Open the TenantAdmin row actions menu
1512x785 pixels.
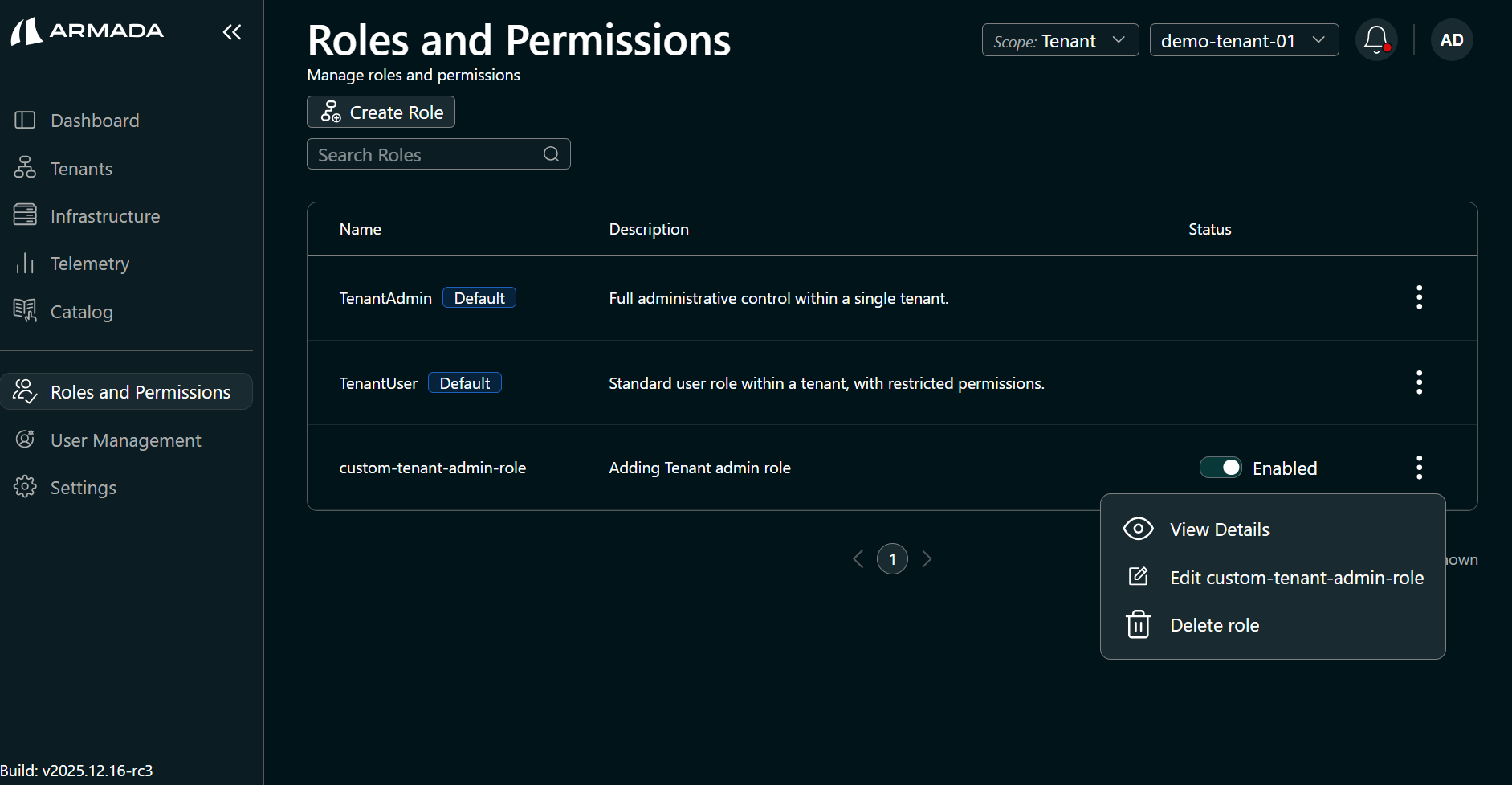coord(1418,297)
